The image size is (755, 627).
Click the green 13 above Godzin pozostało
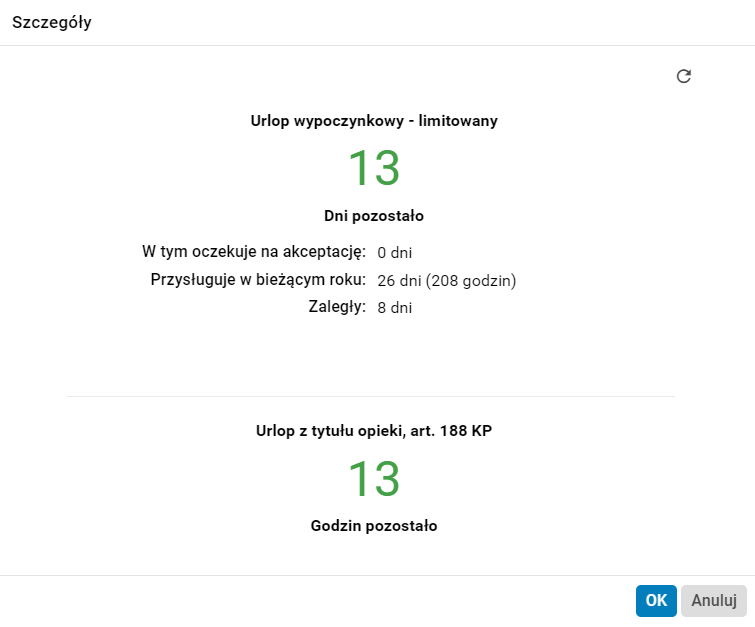pyautogui.click(x=374, y=479)
